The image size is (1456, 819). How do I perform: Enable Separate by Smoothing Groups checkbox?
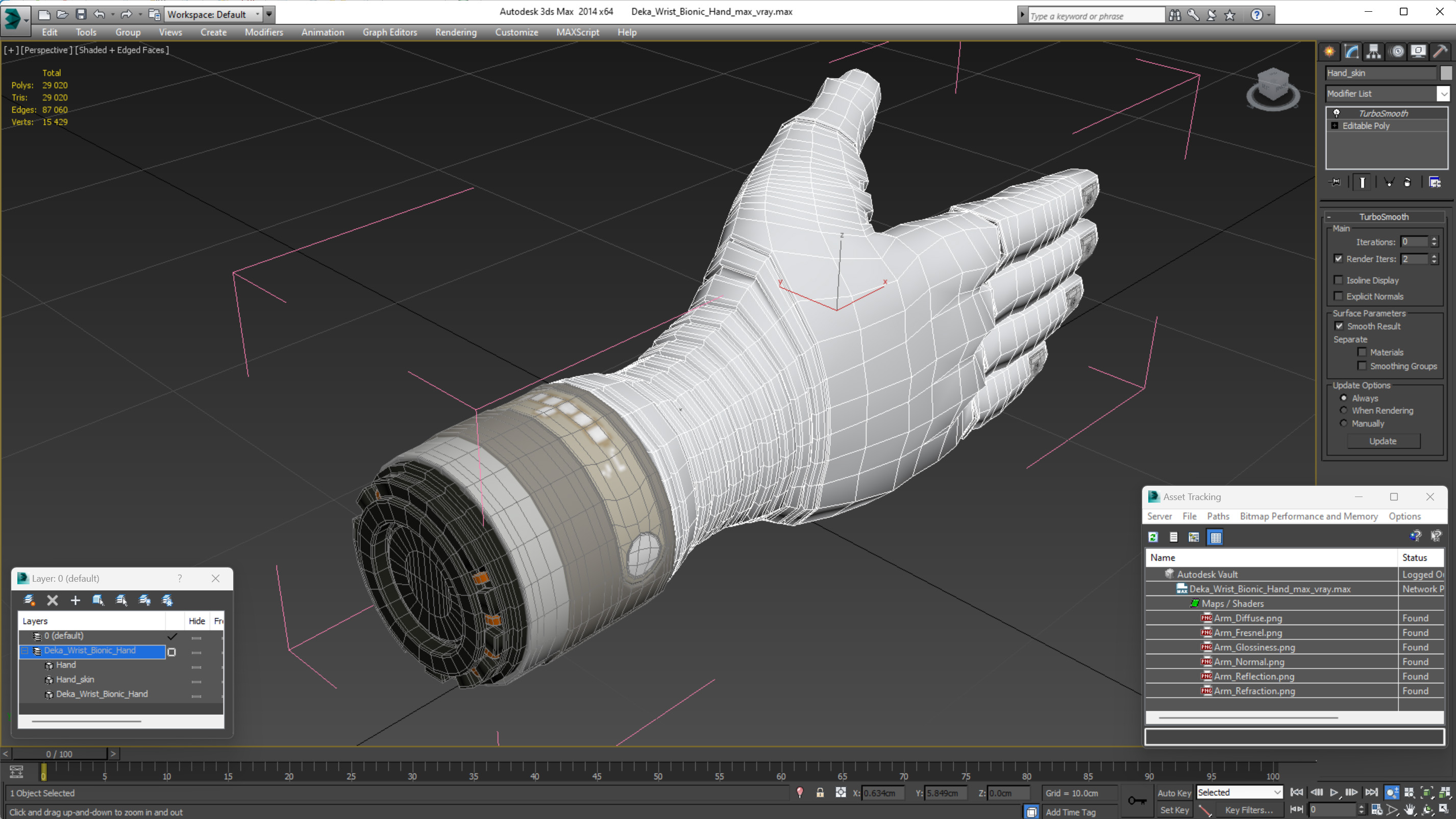(1362, 366)
